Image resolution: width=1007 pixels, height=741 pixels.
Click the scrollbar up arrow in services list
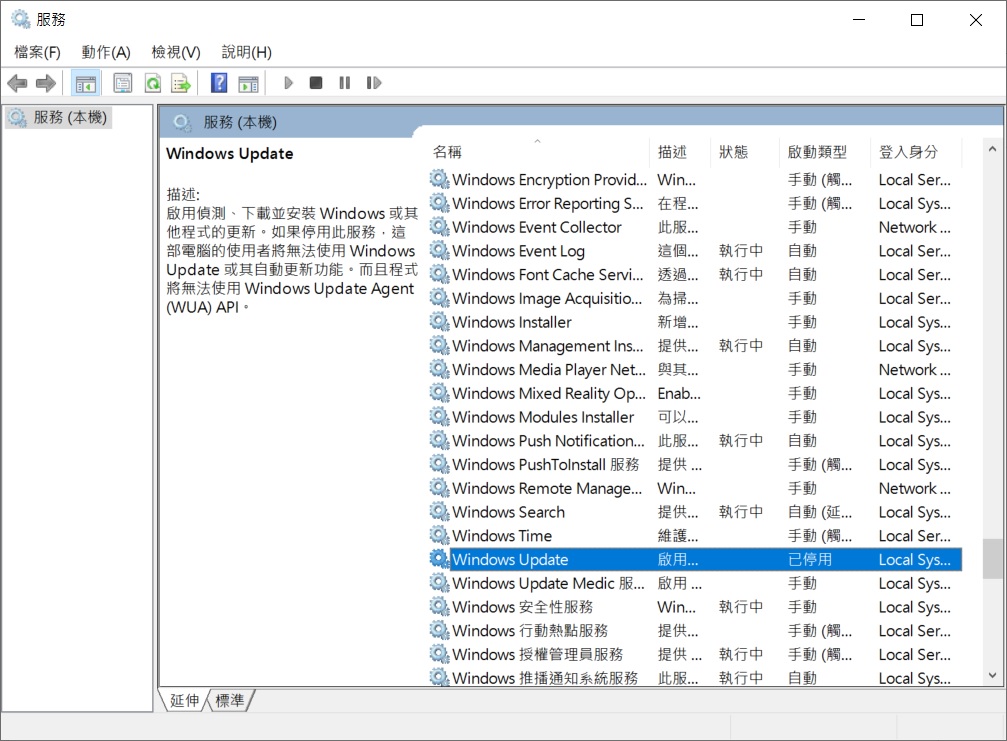pos(992,149)
